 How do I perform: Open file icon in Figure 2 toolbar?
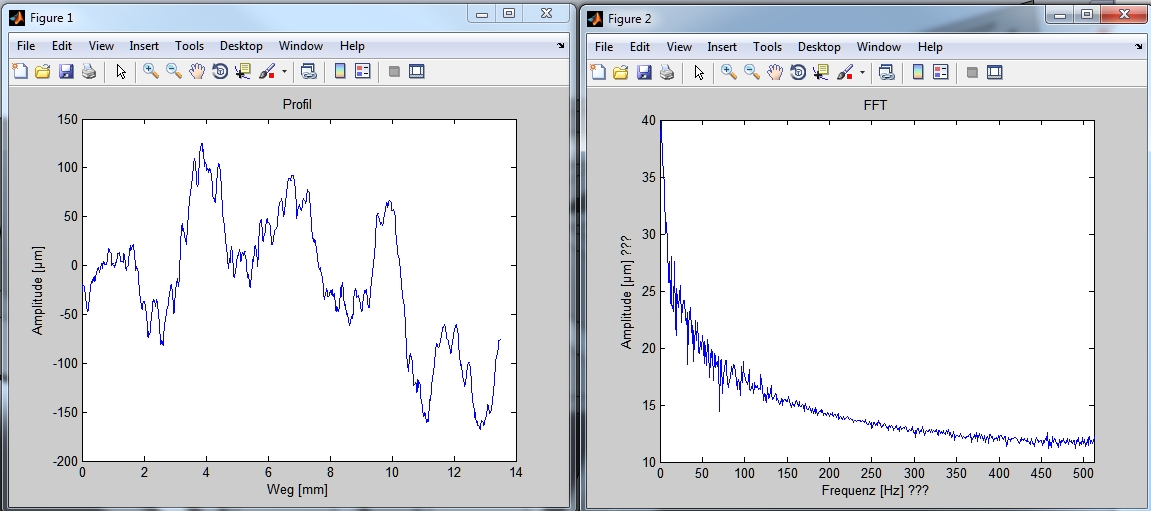621,72
